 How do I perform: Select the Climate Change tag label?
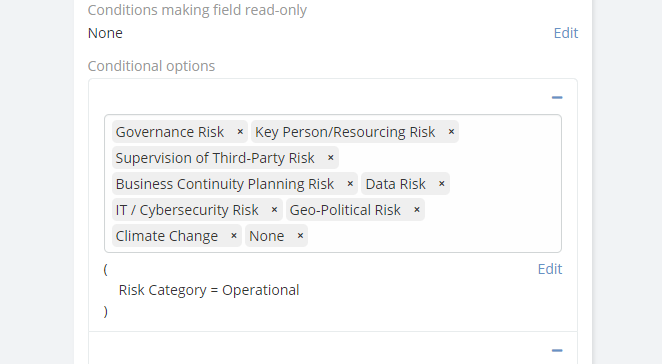(x=167, y=236)
